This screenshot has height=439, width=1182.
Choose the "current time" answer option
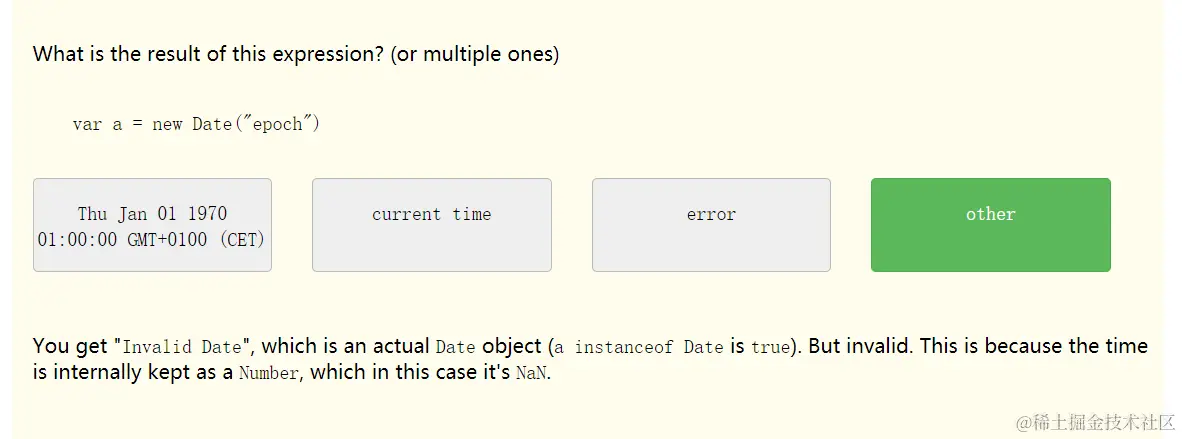tap(431, 225)
